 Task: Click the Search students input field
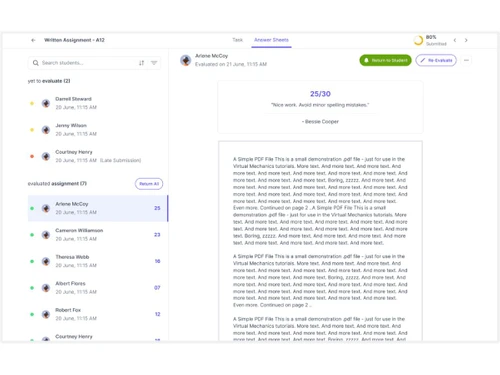[x=94, y=63]
